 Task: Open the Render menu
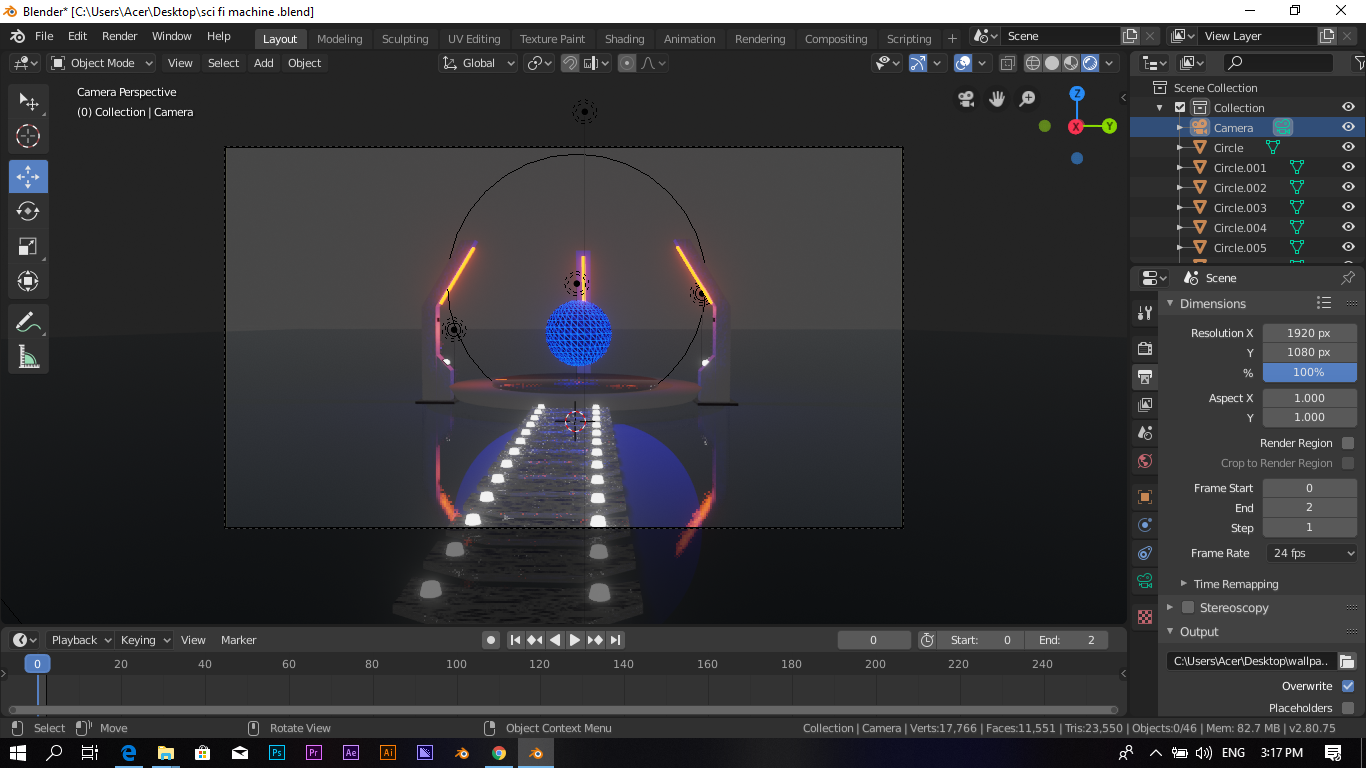pos(119,36)
